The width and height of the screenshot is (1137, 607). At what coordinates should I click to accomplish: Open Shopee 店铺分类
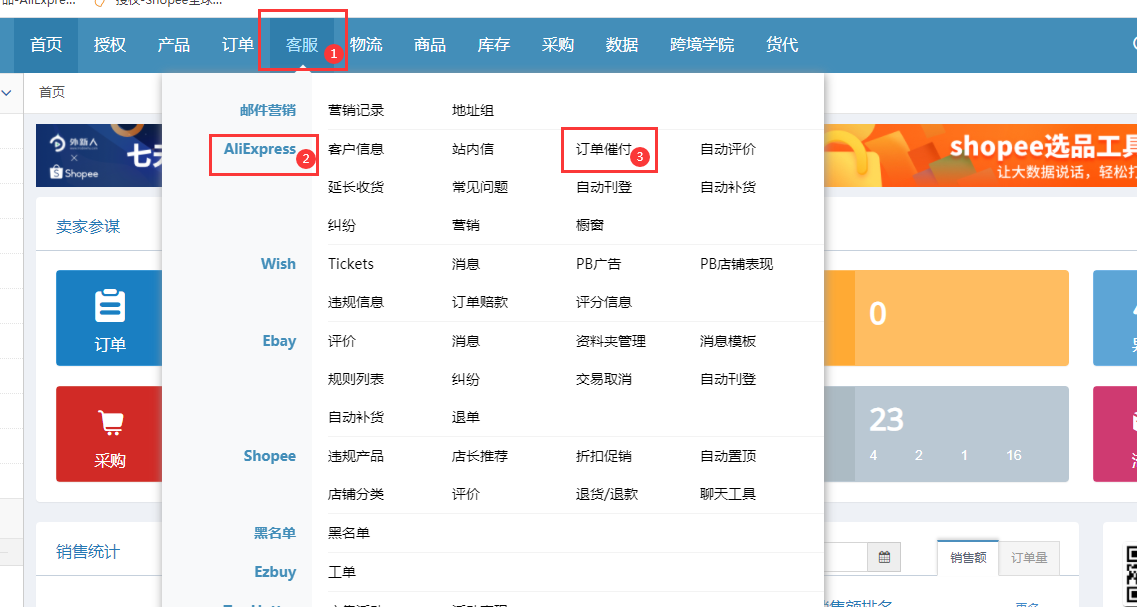click(x=355, y=495)
